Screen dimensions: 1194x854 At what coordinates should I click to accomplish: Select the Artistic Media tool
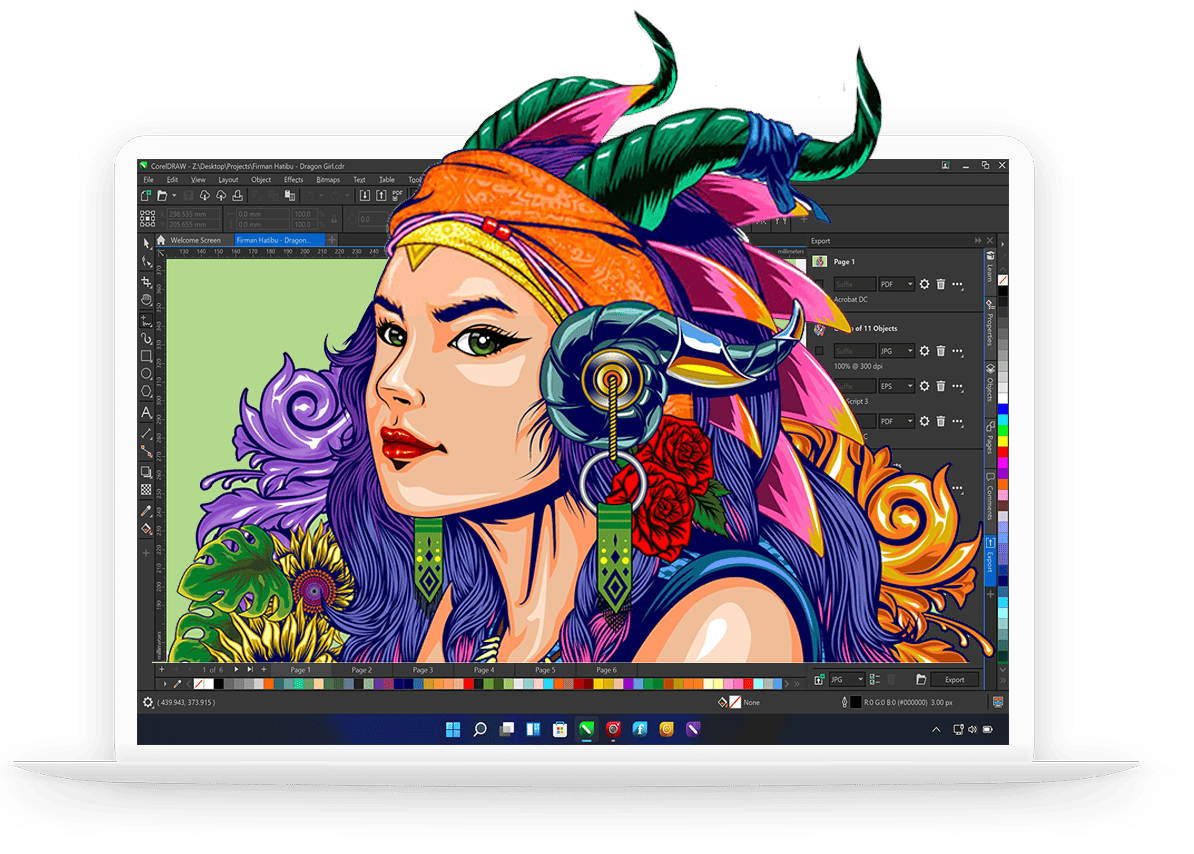[146, 338]
